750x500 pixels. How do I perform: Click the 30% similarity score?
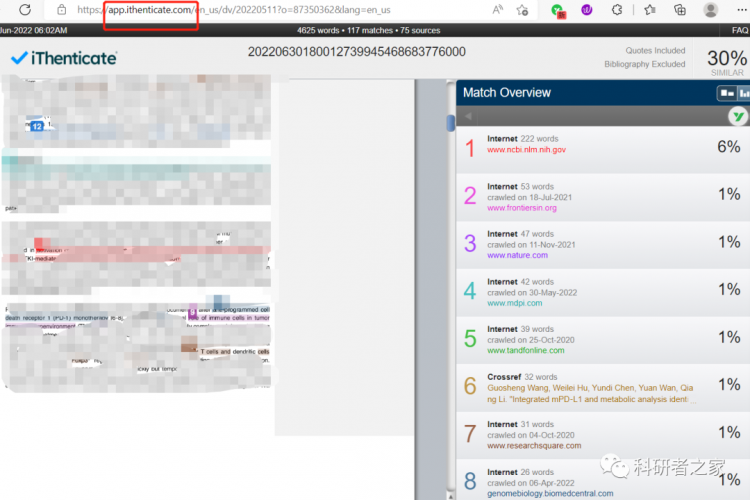click(727, 58)
